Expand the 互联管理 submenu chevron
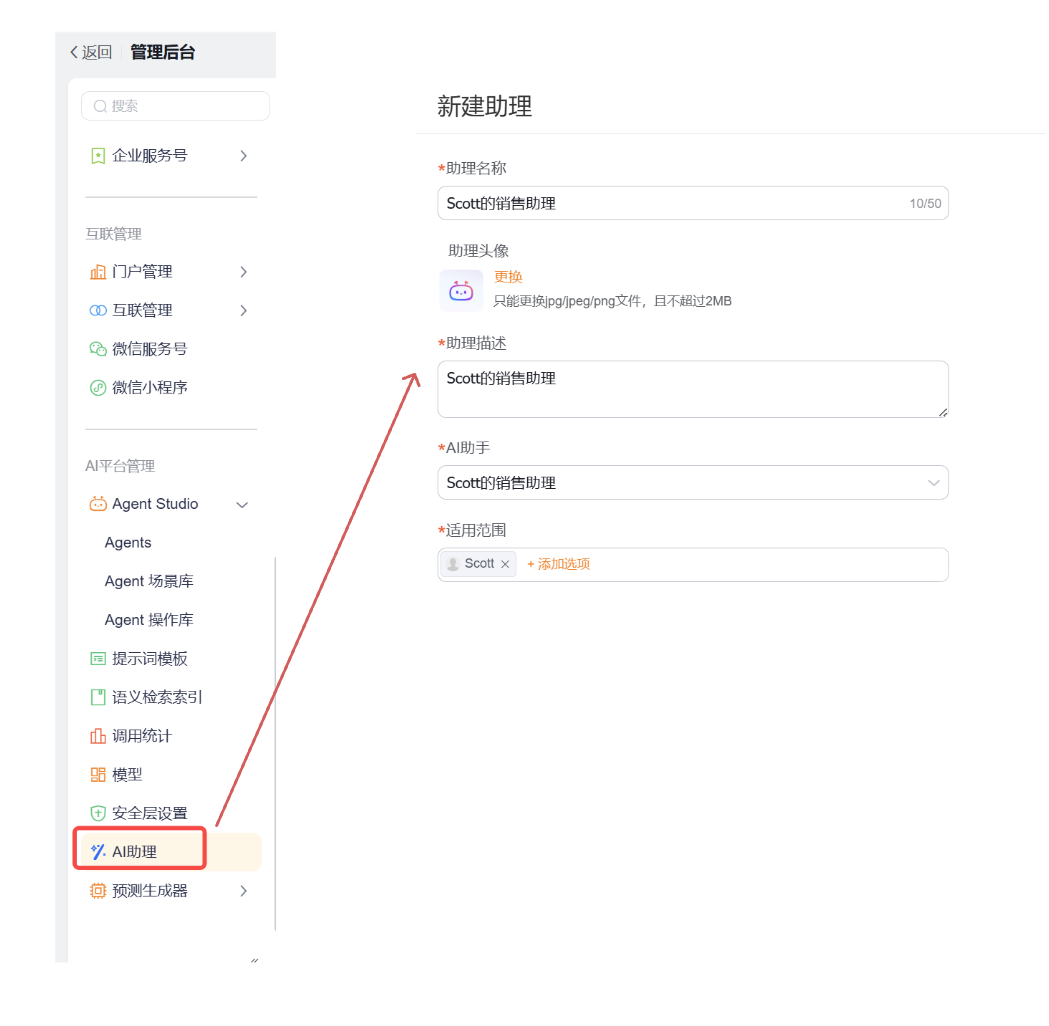The height and width of the screenshot is (1026, 1049). pyautogui.click(x=243, y=311)
